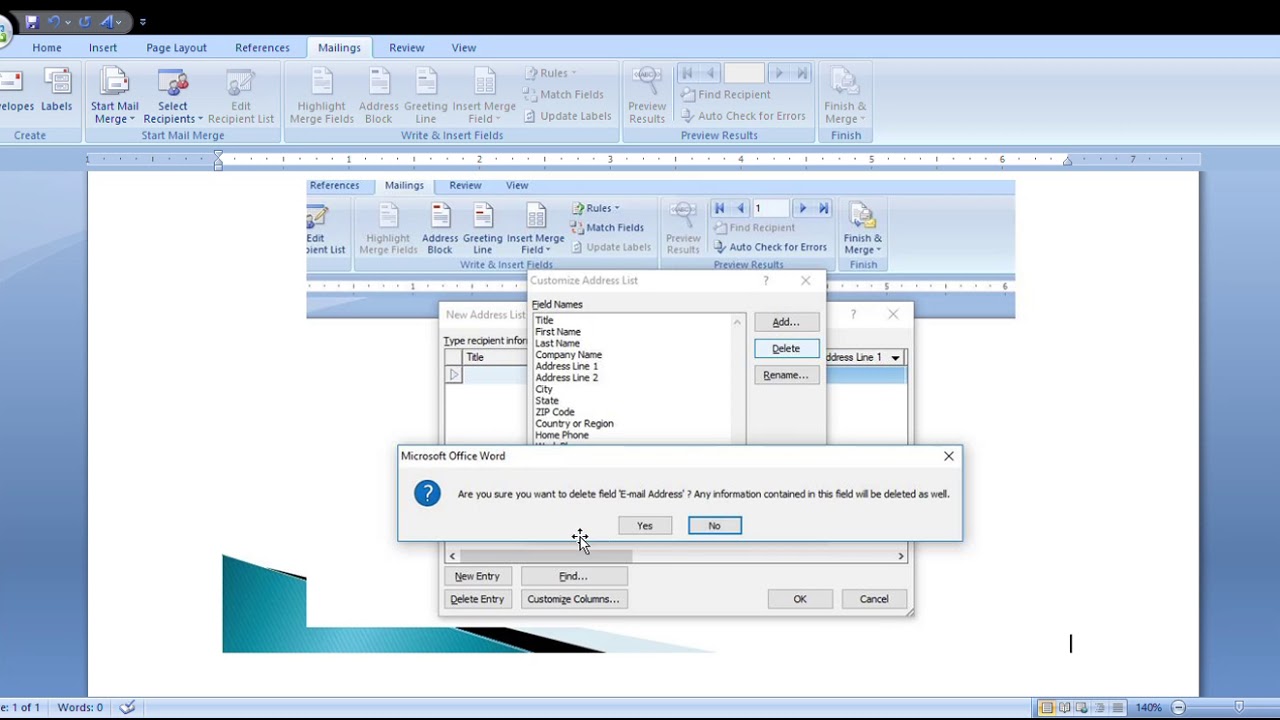Click Cancel in New Address List dialog
This screenshot has height=720, width=1280.
click(x=874, y=599)
